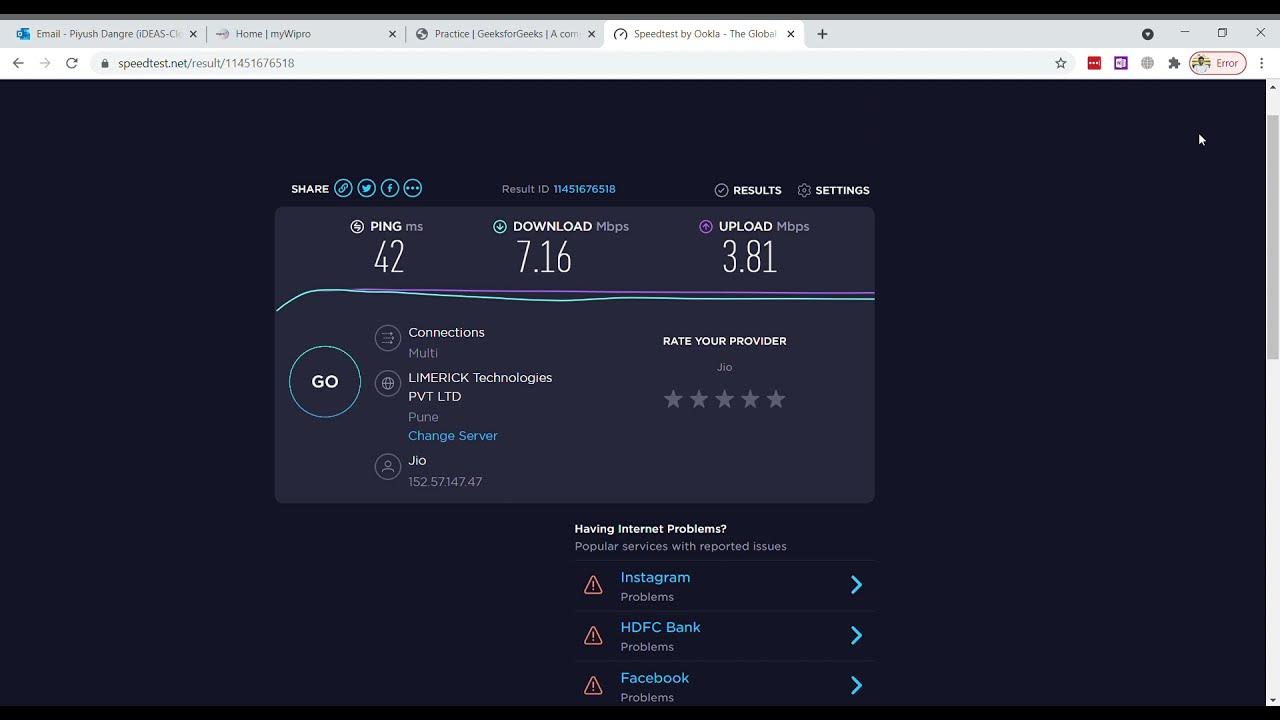Screen dimensions: 1280x720
Task: Reload the speedtest page
Action: pyautogui.click(x=72, y=63)
